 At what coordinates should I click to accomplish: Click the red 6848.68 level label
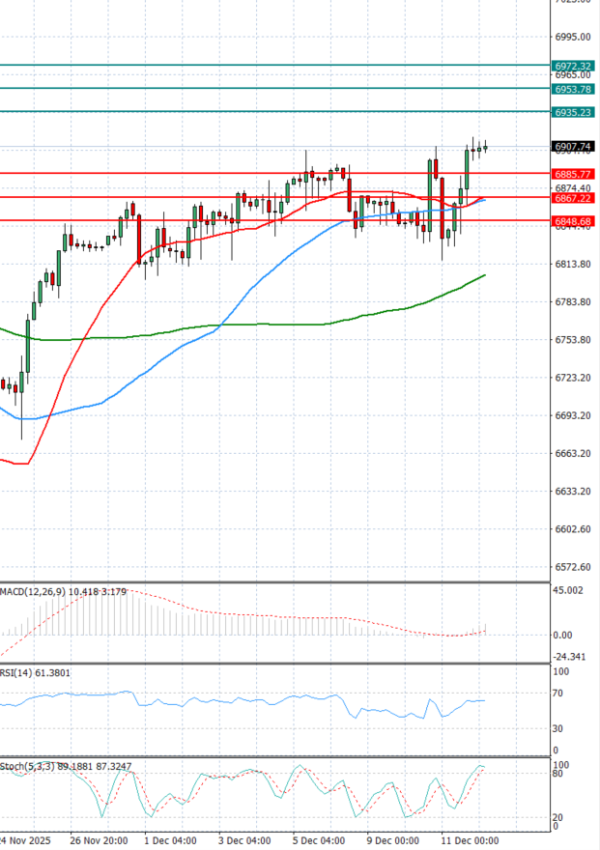[572, 221]
